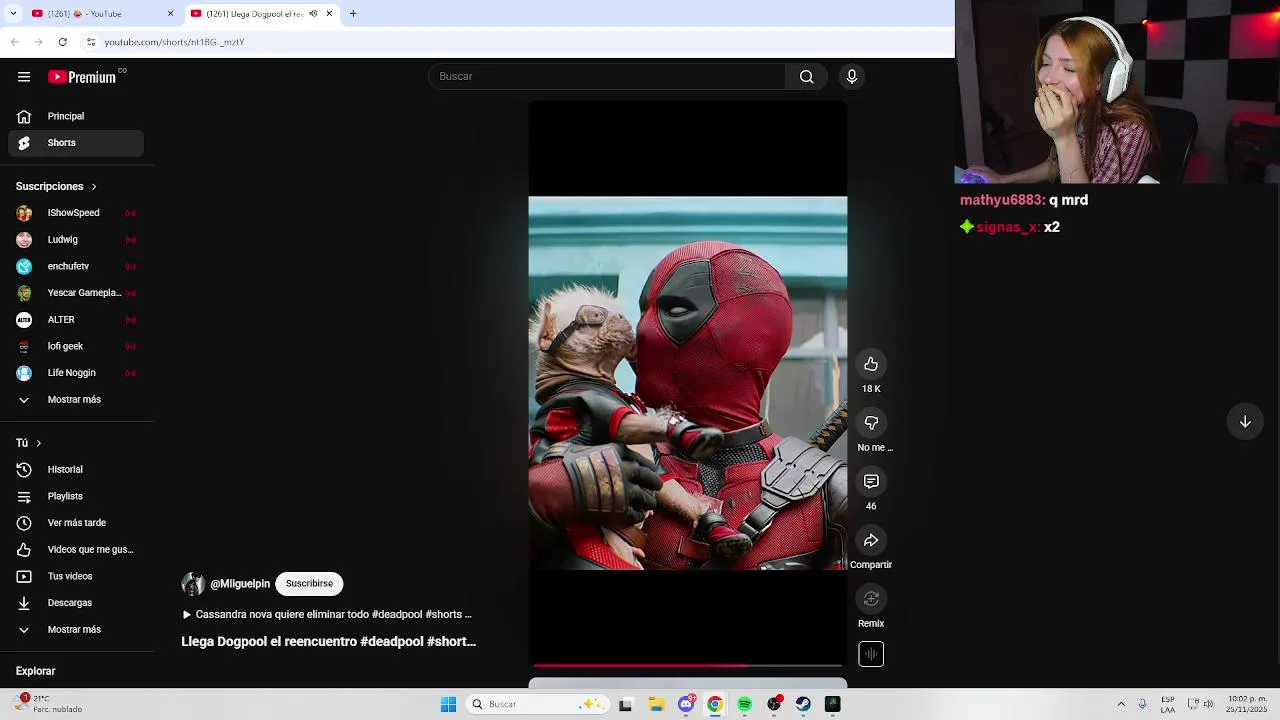This screenshot has height=720, width=1280.
Task: Like the short with thumbs up
Action: [871, 364]
